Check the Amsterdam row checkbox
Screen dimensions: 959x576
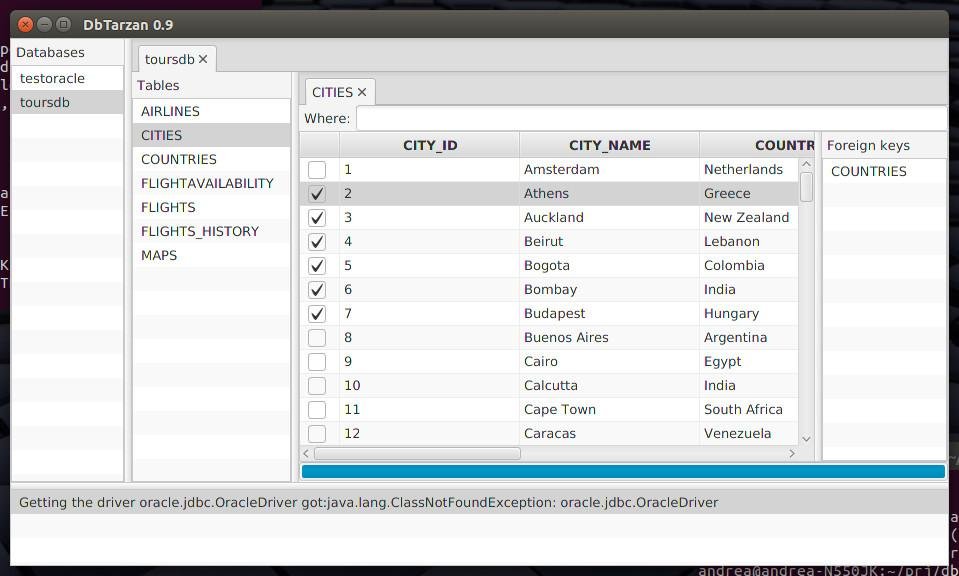tap(317, 169)
